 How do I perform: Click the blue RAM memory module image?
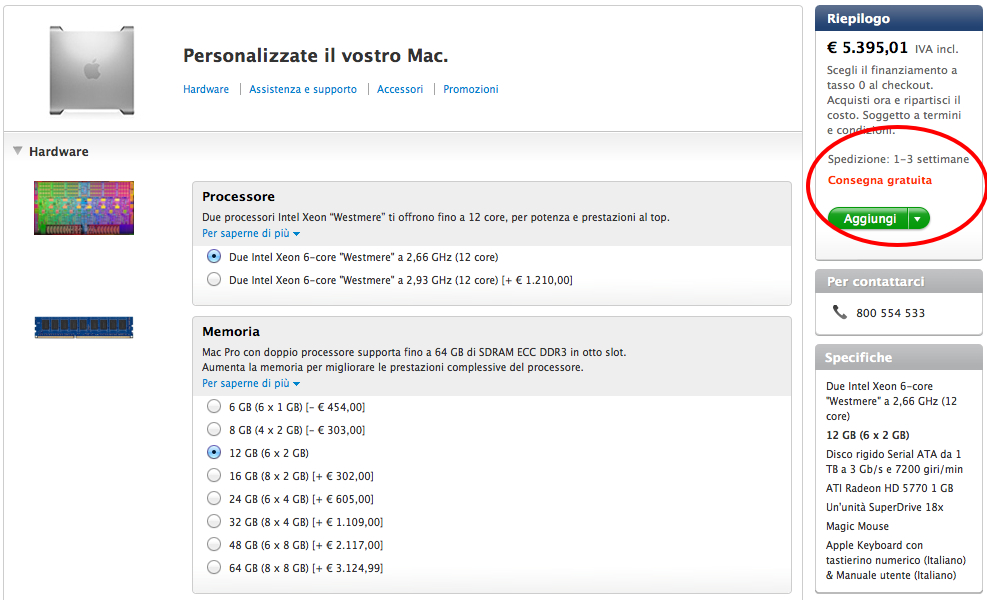click(84, 327)
